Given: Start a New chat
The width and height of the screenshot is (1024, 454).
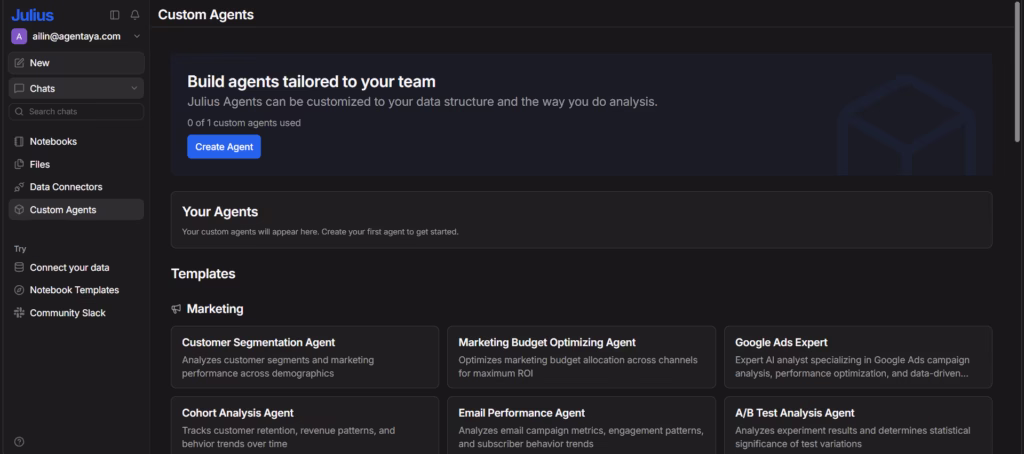Looking at the screenshot, I should [76, 63].
